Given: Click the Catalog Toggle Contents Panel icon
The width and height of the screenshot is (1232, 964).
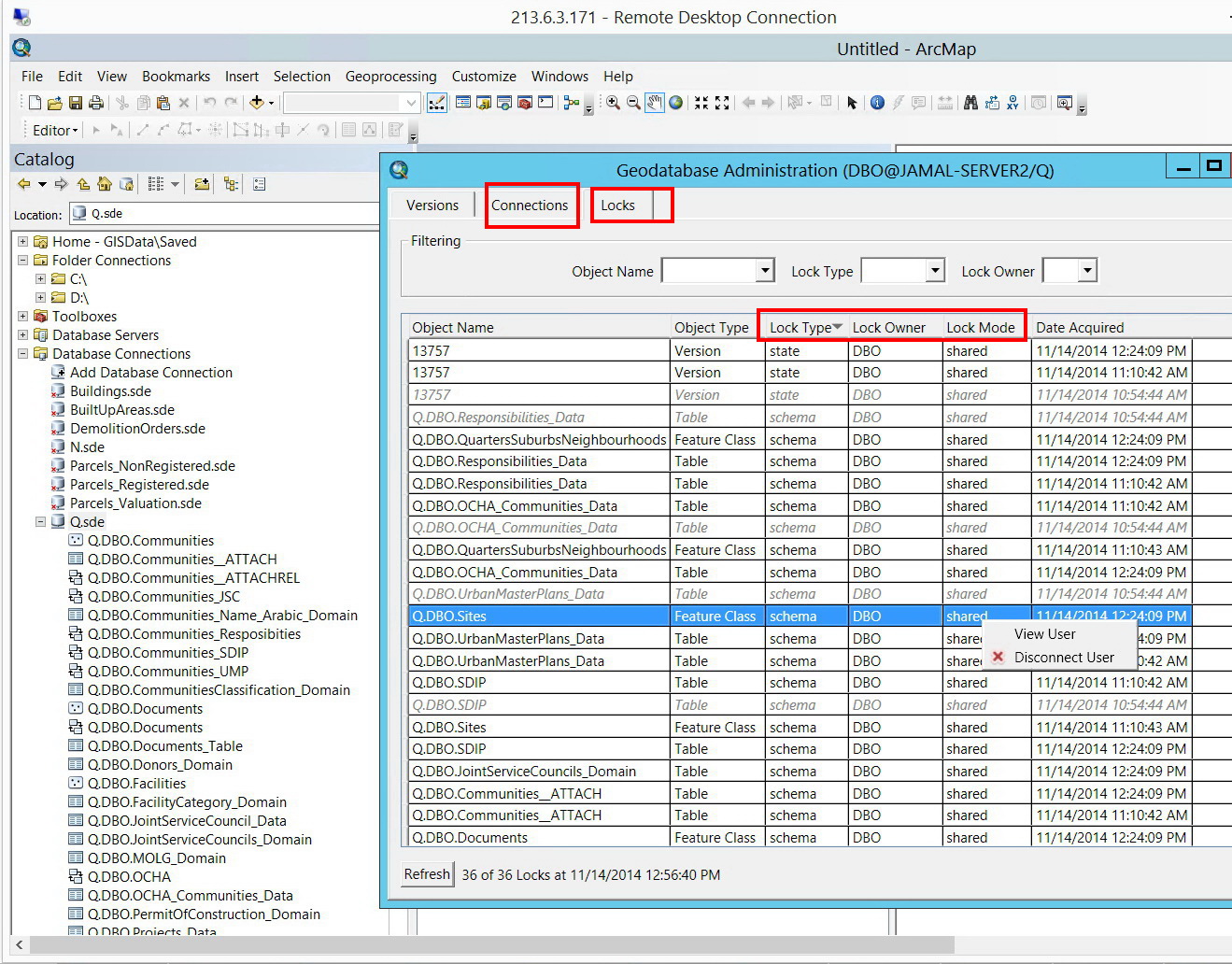Looking at the screenshot, I should tap(231, 184).
